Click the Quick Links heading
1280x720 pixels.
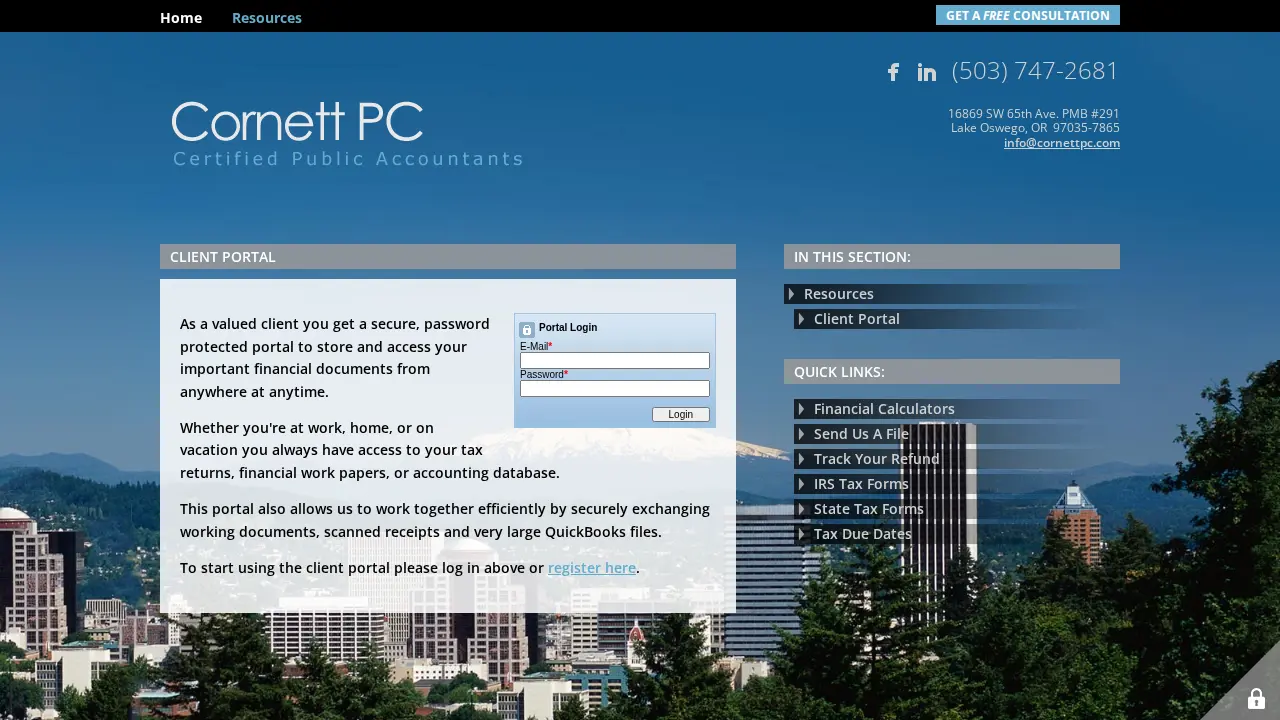(952, 372)
